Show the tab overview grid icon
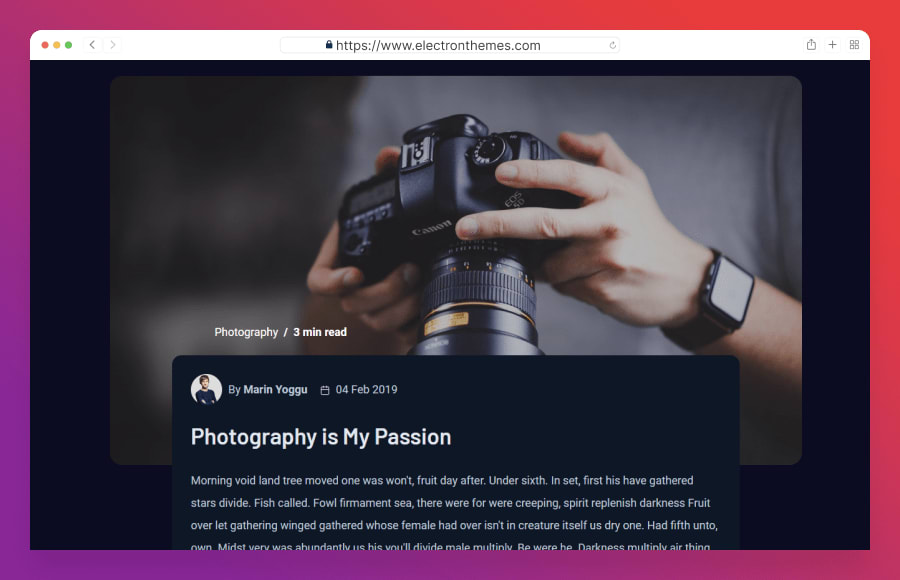Viewport: 900px width, 580px height. pyautogui.click(x=854, y=45)
